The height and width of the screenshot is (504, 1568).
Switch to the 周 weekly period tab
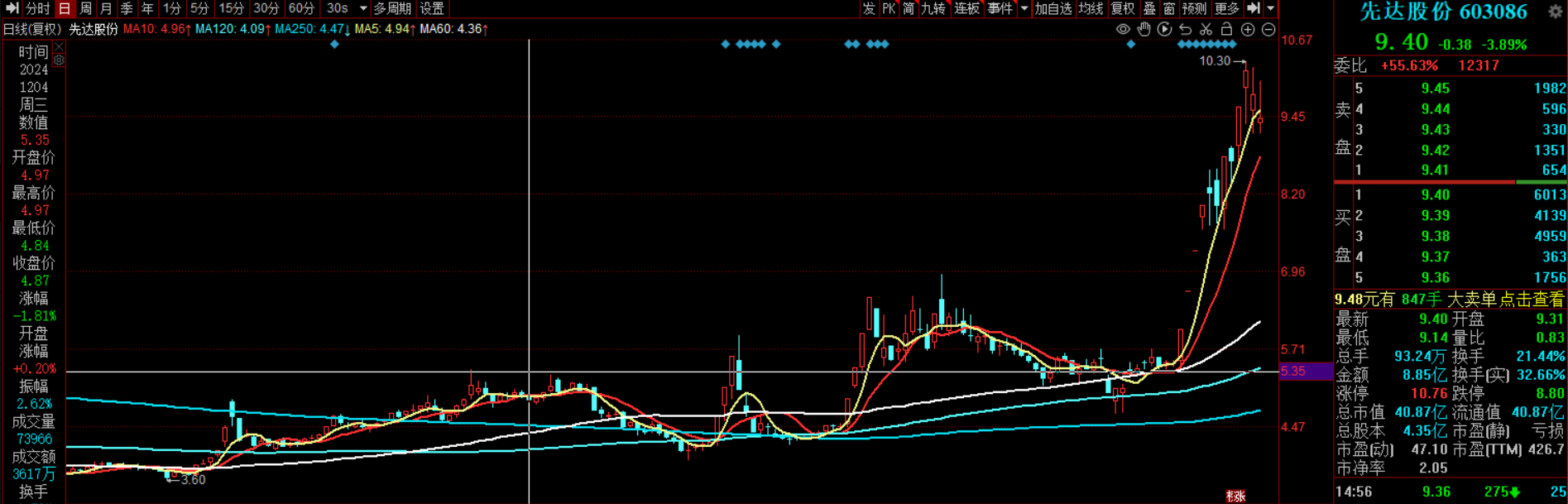pyautogui.click(x=85, y=8)
